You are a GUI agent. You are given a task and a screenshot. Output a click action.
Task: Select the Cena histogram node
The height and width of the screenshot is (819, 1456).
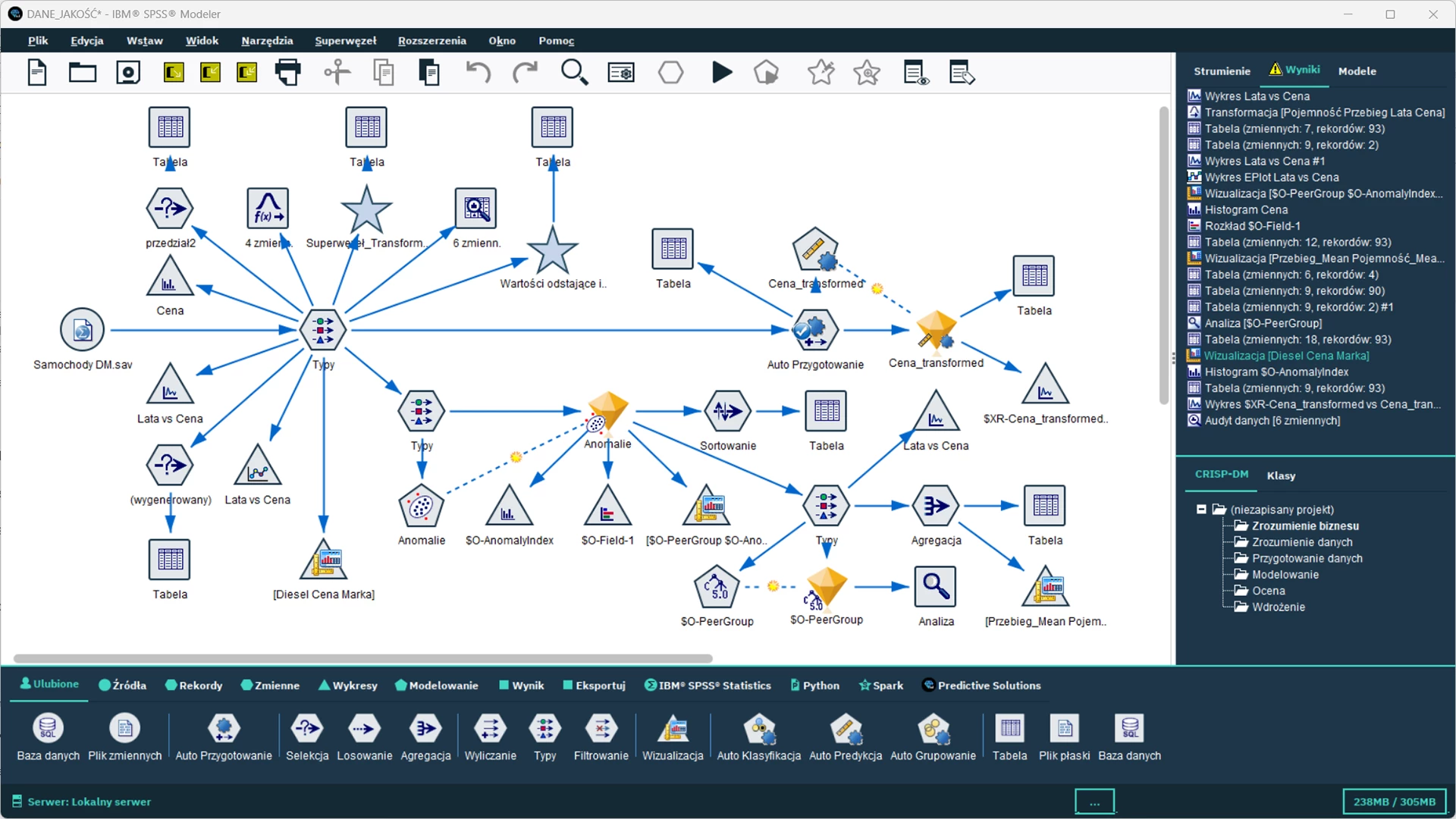[170, 276]
